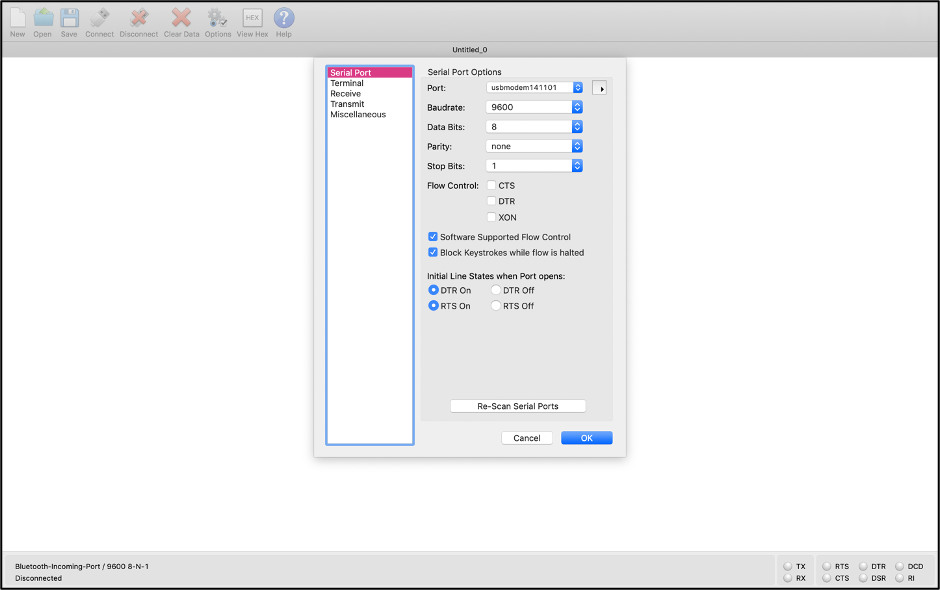Click the RTS status indicator light
The width and height of the screenshot is (940, 590).
tap(826, 566)
